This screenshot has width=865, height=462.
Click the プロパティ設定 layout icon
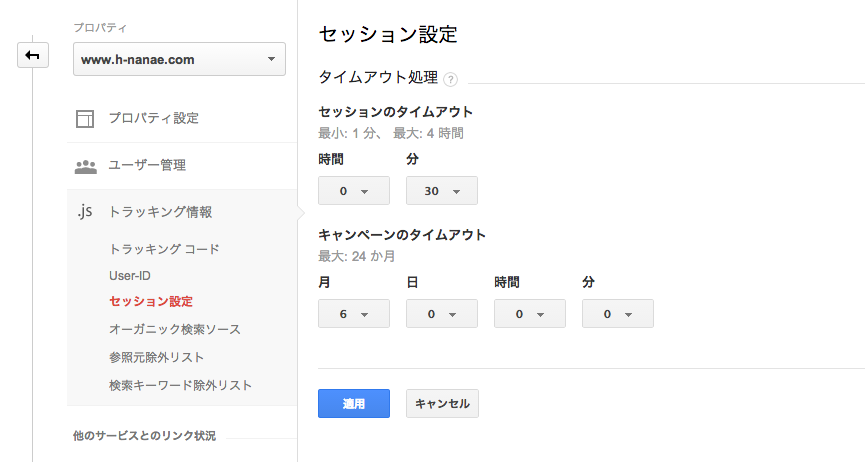click(85, 119)
